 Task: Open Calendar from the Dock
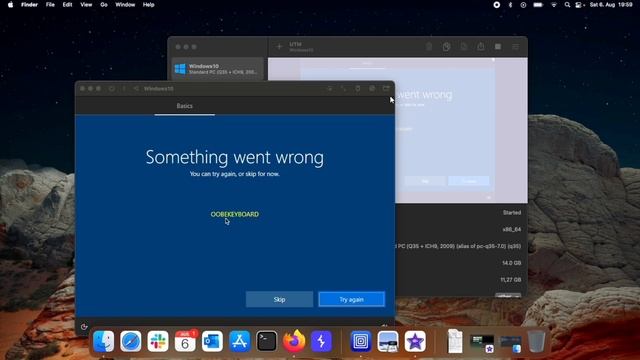pyautogui.click(x=185, y=341)
